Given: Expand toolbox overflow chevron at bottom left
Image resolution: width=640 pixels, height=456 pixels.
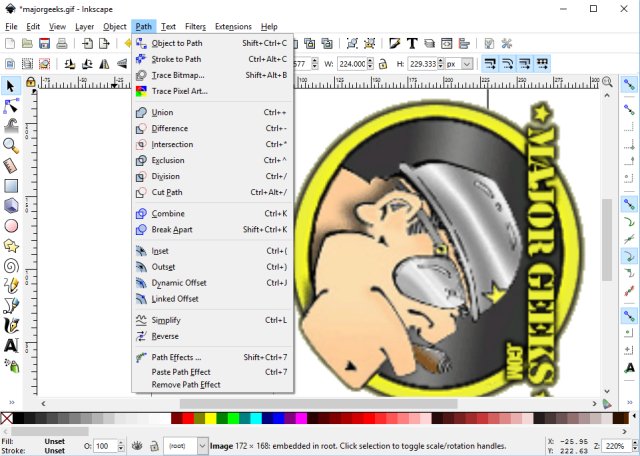Looking at the screenshot, I should pos(11,403).
